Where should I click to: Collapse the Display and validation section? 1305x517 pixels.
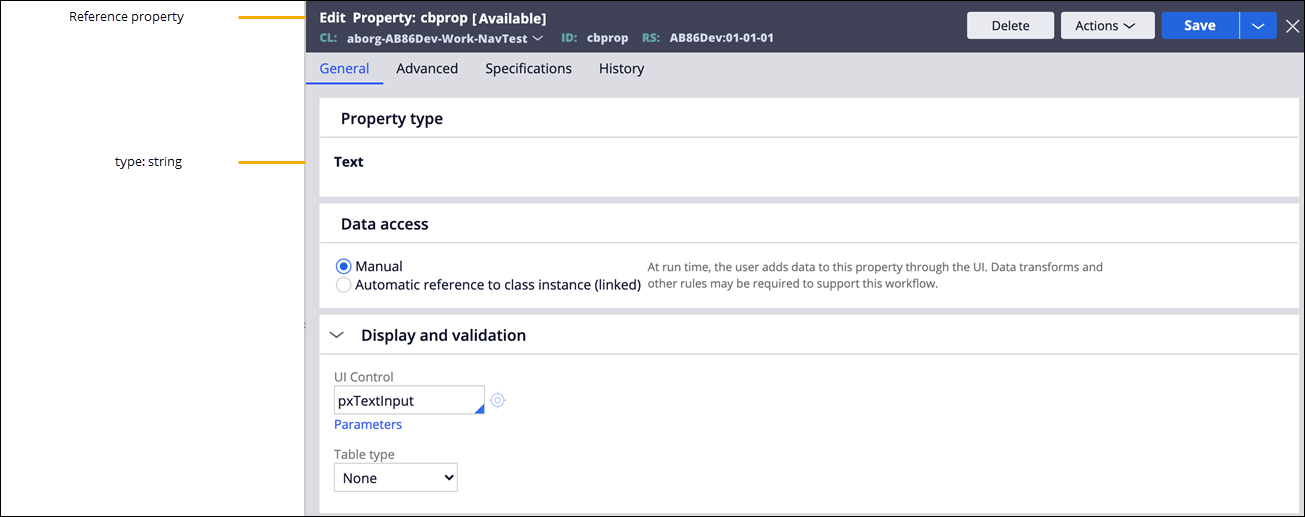pyautogui.click(x=336, y=336)
